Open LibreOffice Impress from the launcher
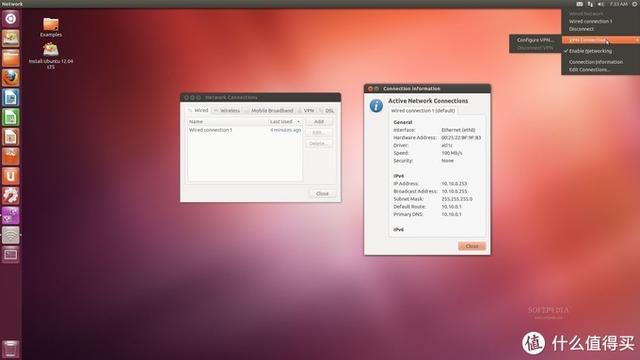 tap(11, 137)
